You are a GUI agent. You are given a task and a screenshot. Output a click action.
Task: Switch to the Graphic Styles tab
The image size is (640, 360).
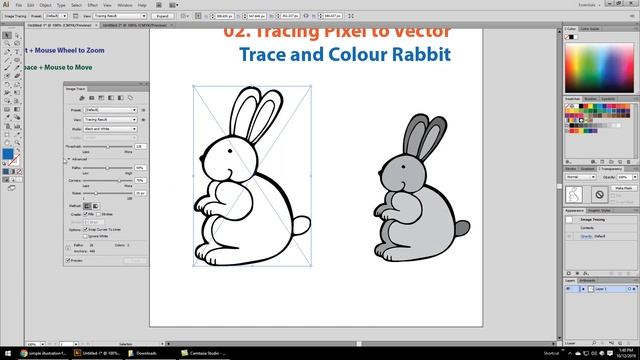(x=599, y=211)
